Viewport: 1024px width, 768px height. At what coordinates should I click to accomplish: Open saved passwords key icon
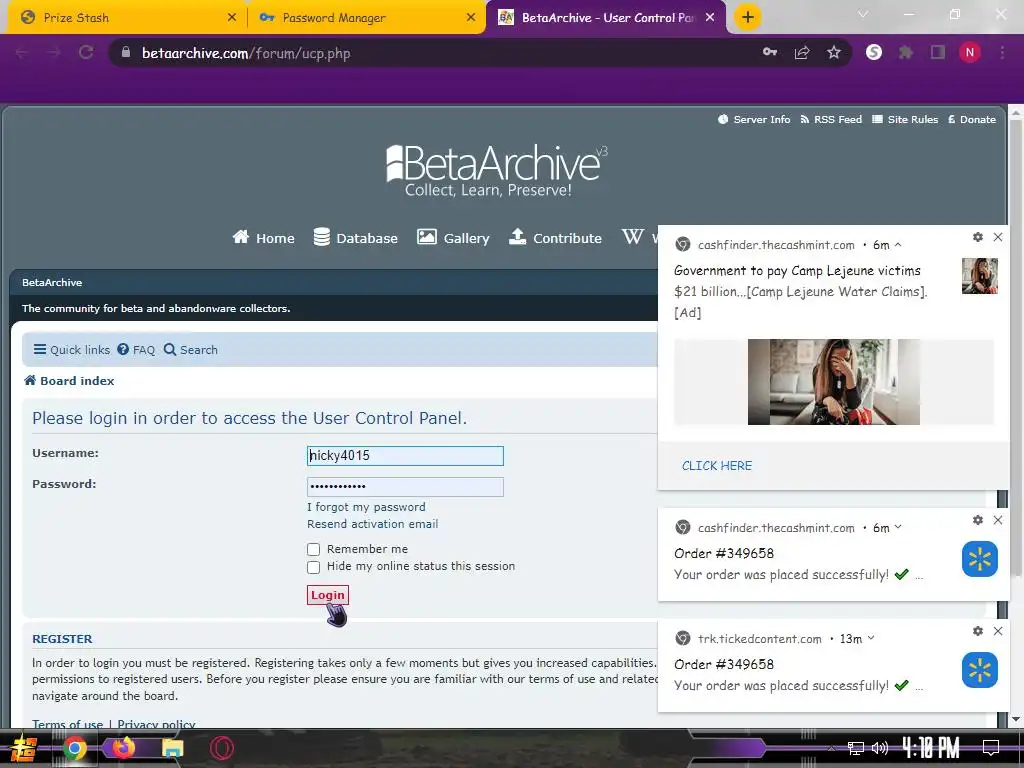[x=770, y=52]
